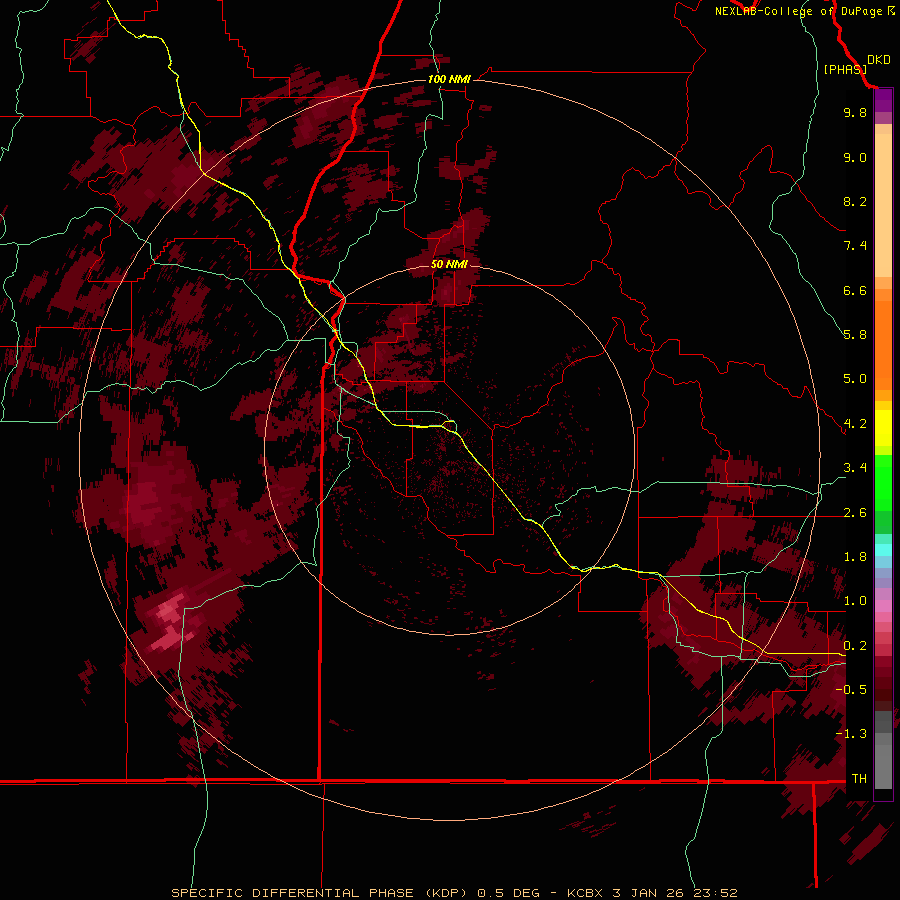Image resolution: width=900 pixels, height=900 pixels.
Task: Click the 1.0 legend value
Action: [x=855, y=601]
